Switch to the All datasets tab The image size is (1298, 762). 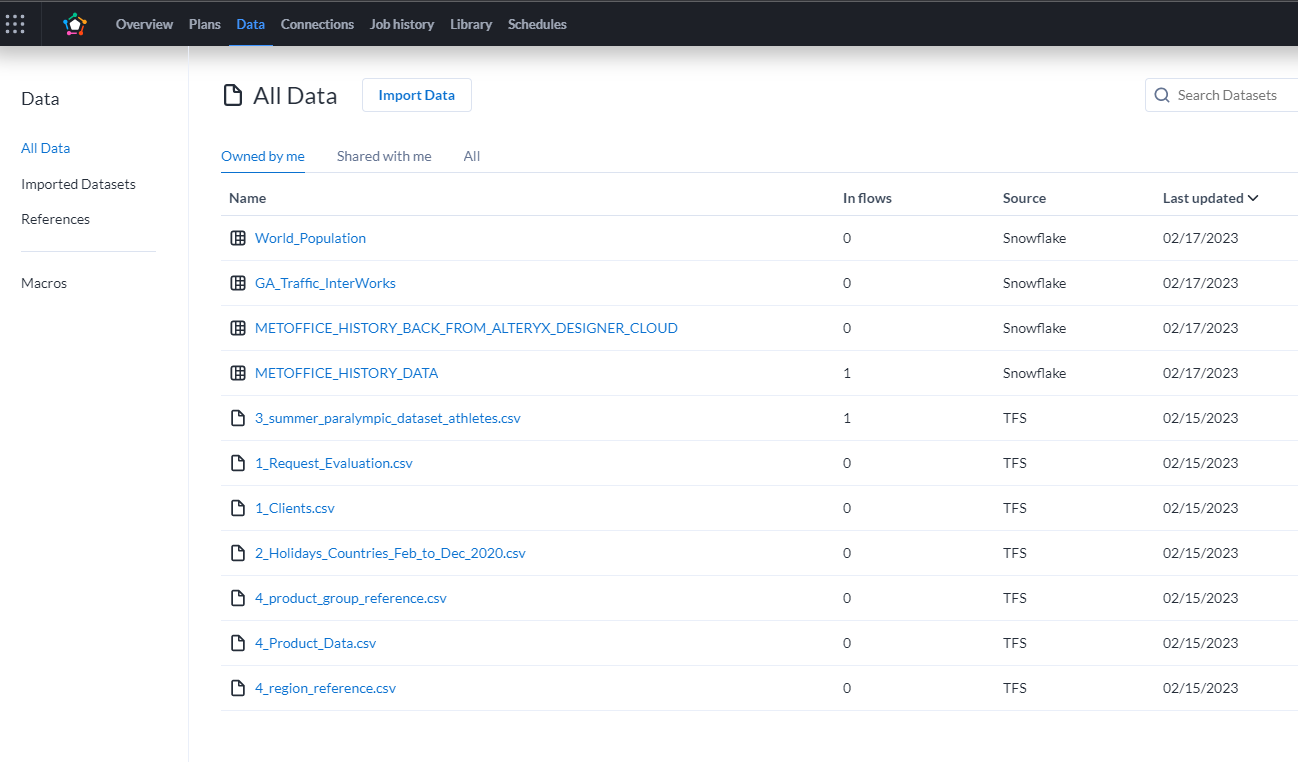472,156
